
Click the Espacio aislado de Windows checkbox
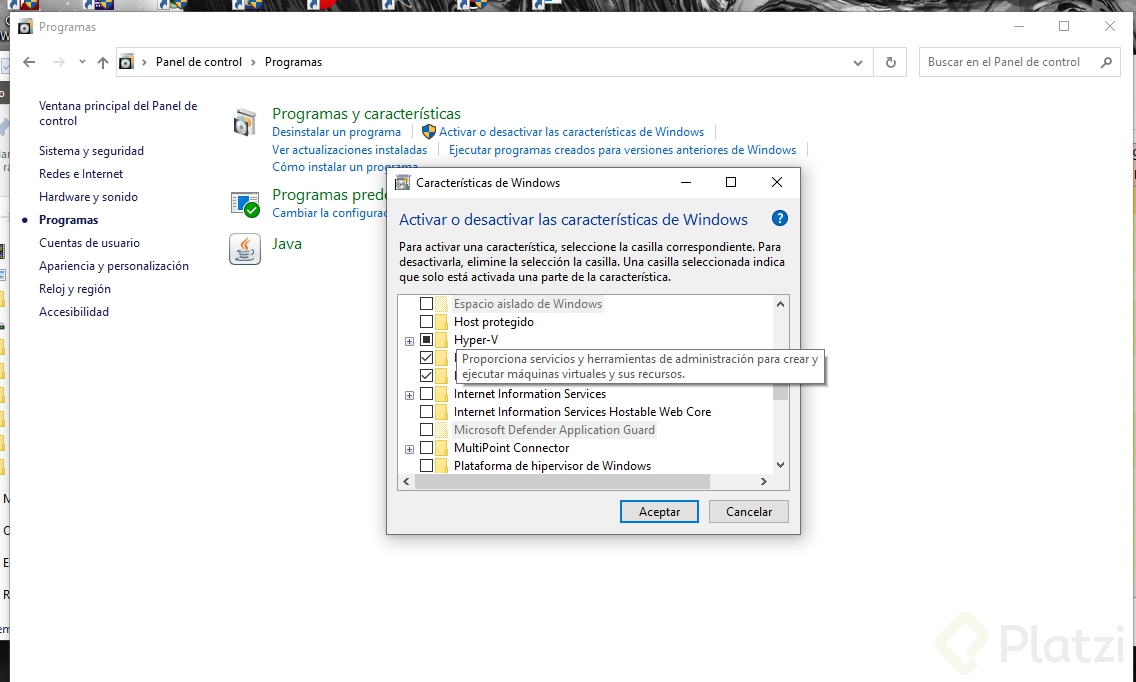click(426, 304)
